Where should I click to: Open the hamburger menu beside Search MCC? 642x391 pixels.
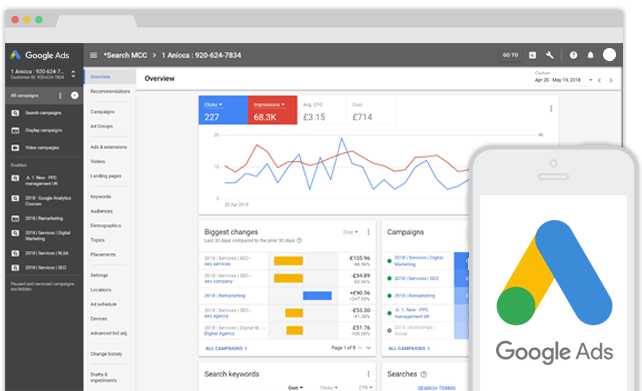click(x=93, y=55)
